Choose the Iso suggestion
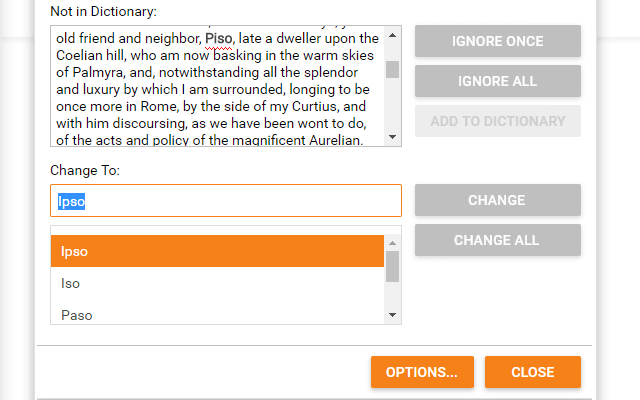This screenshot has width=640, height=400. [217, 283]
